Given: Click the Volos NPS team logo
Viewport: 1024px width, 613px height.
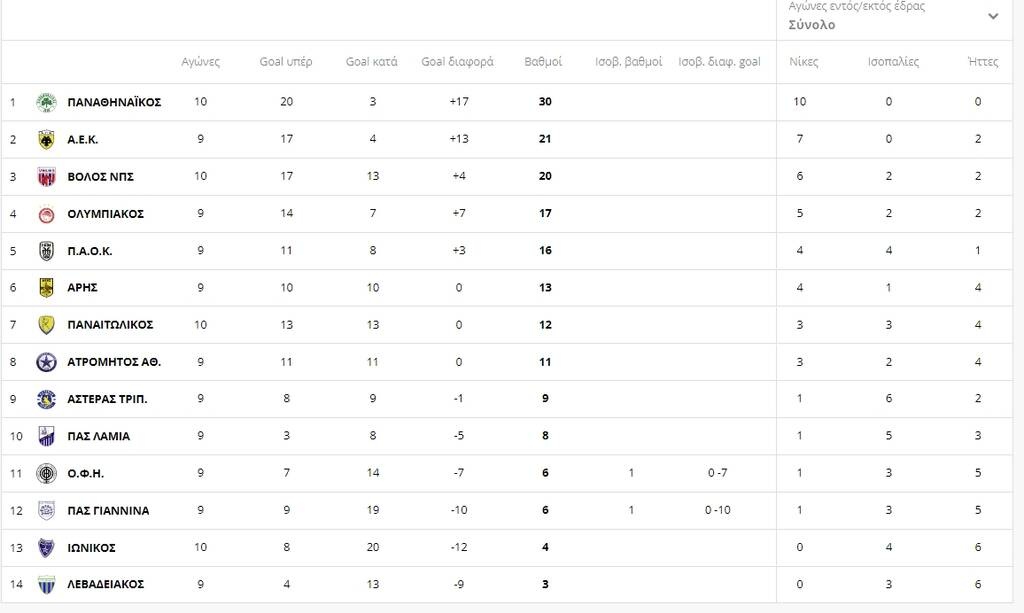Looking at the screenshot, I should coord(46,177).
